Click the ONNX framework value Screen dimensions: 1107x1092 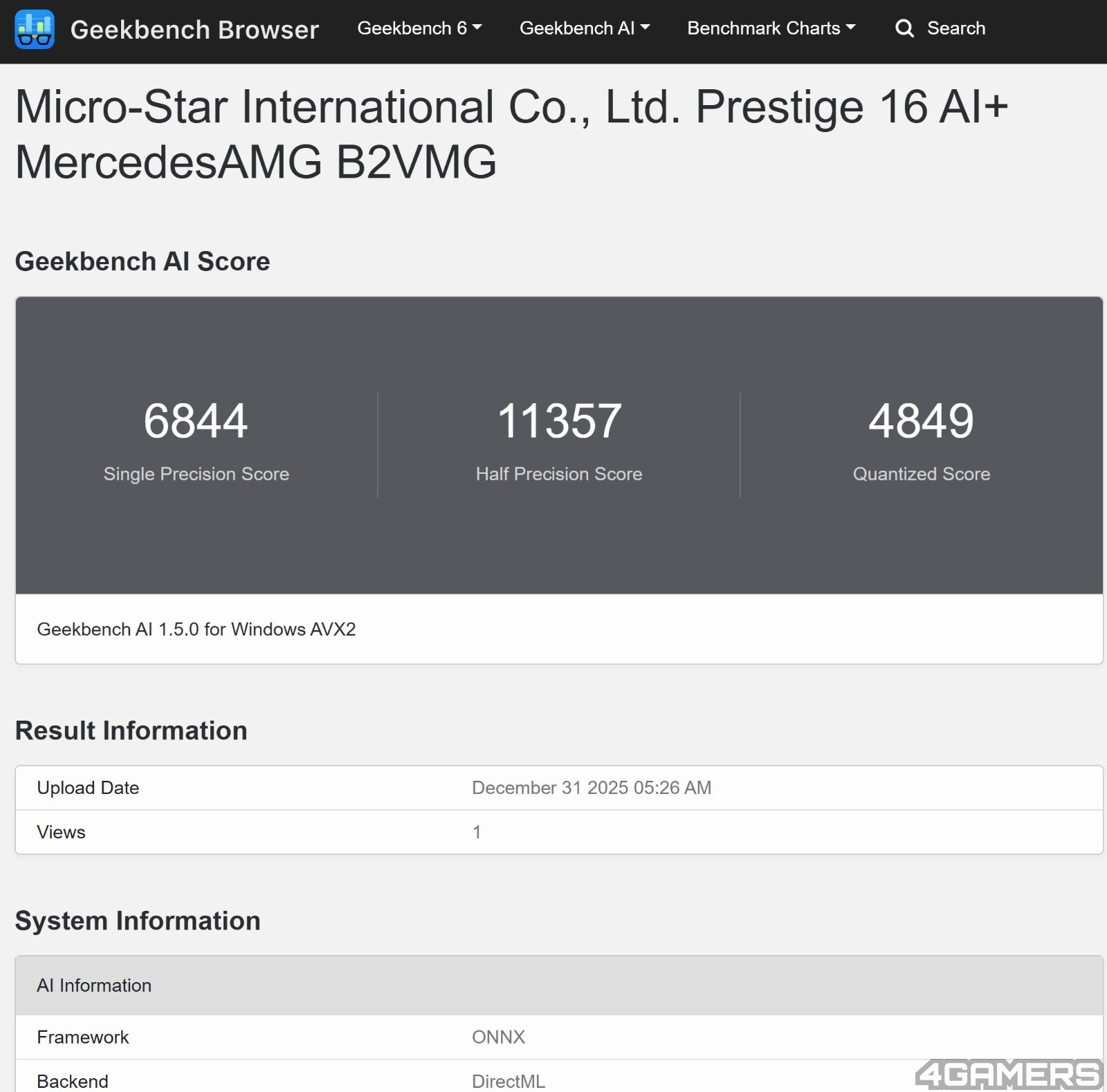coord(498,1037)
